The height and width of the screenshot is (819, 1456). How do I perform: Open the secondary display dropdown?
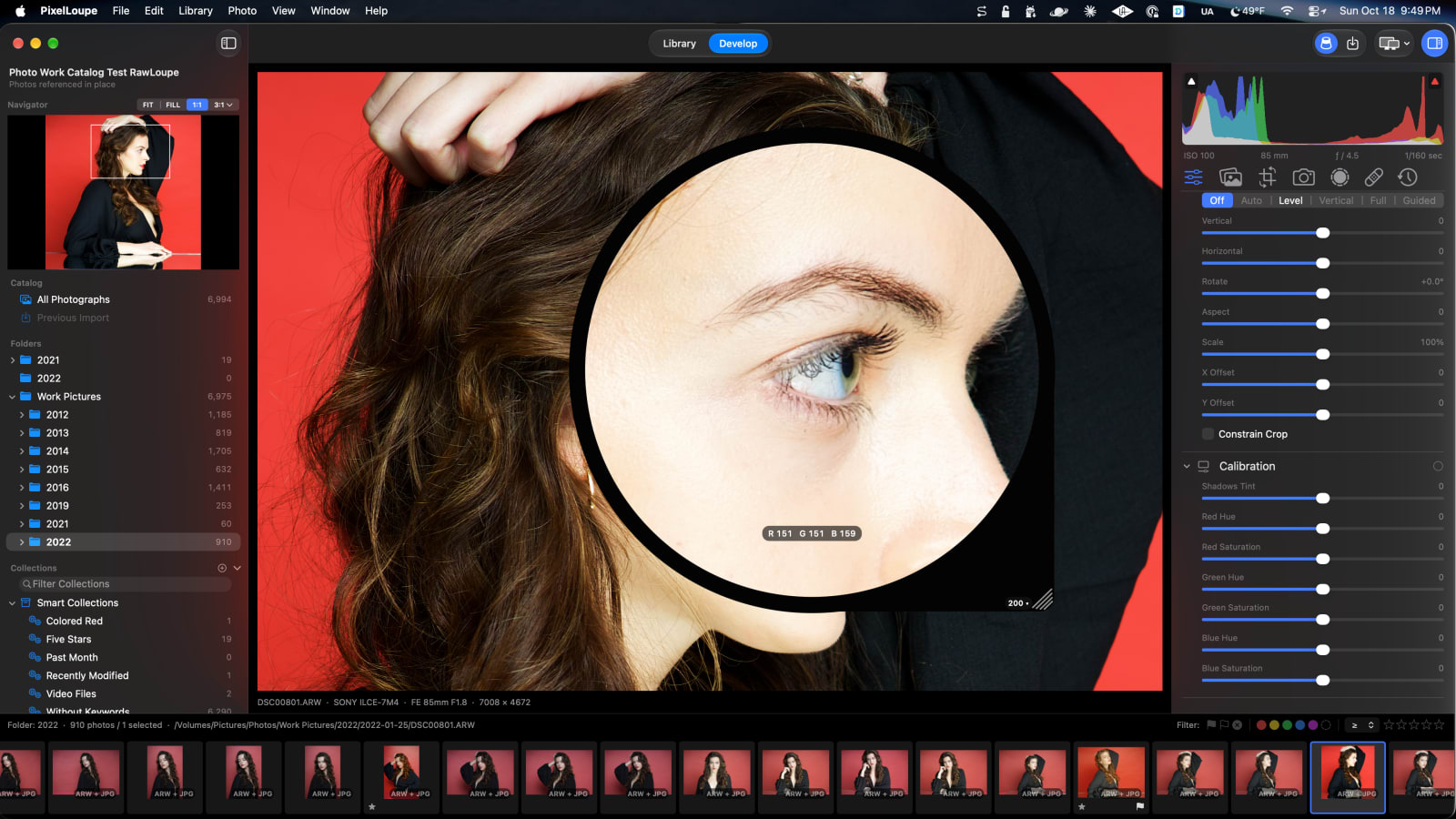1394,43
